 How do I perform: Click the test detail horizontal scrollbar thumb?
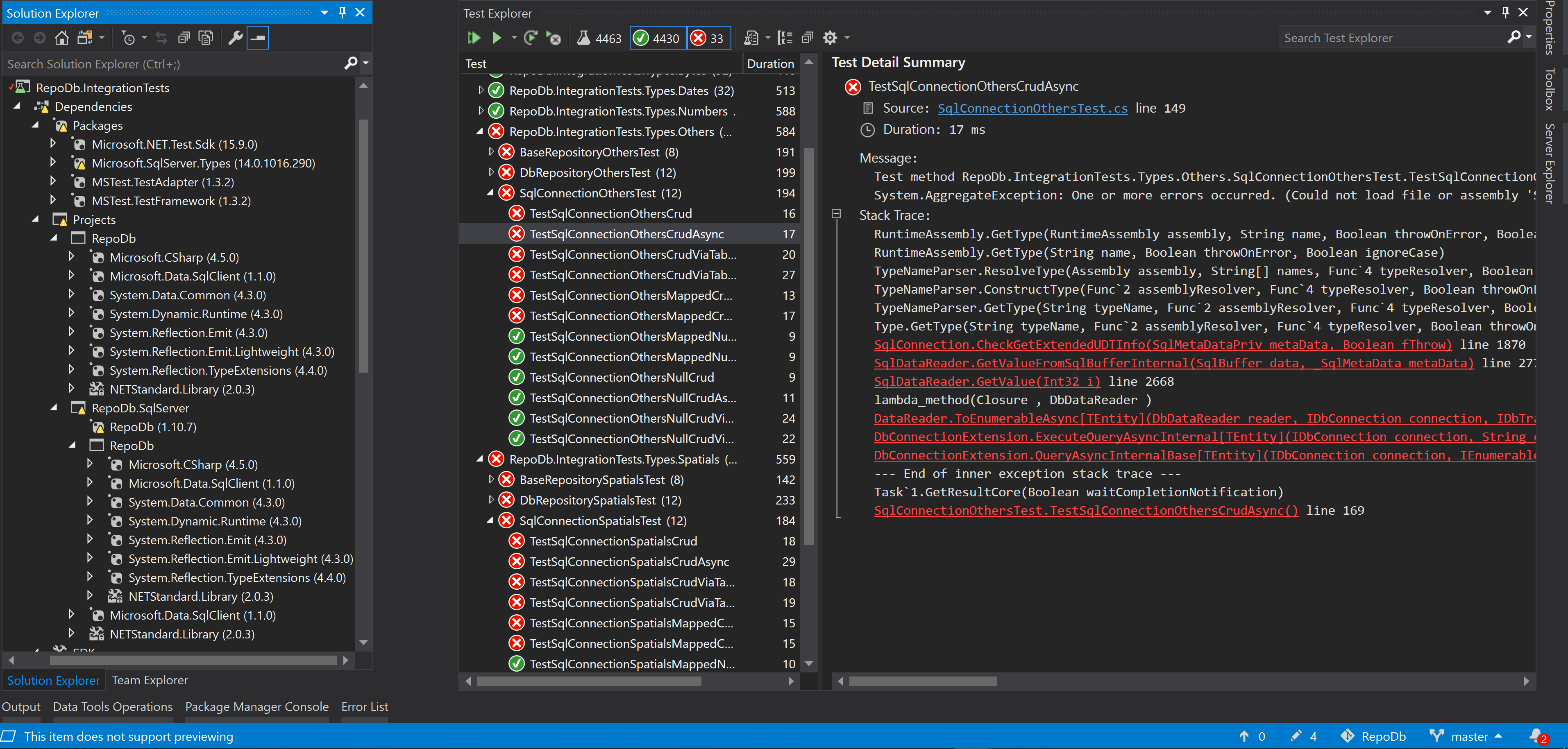(922, 681)
